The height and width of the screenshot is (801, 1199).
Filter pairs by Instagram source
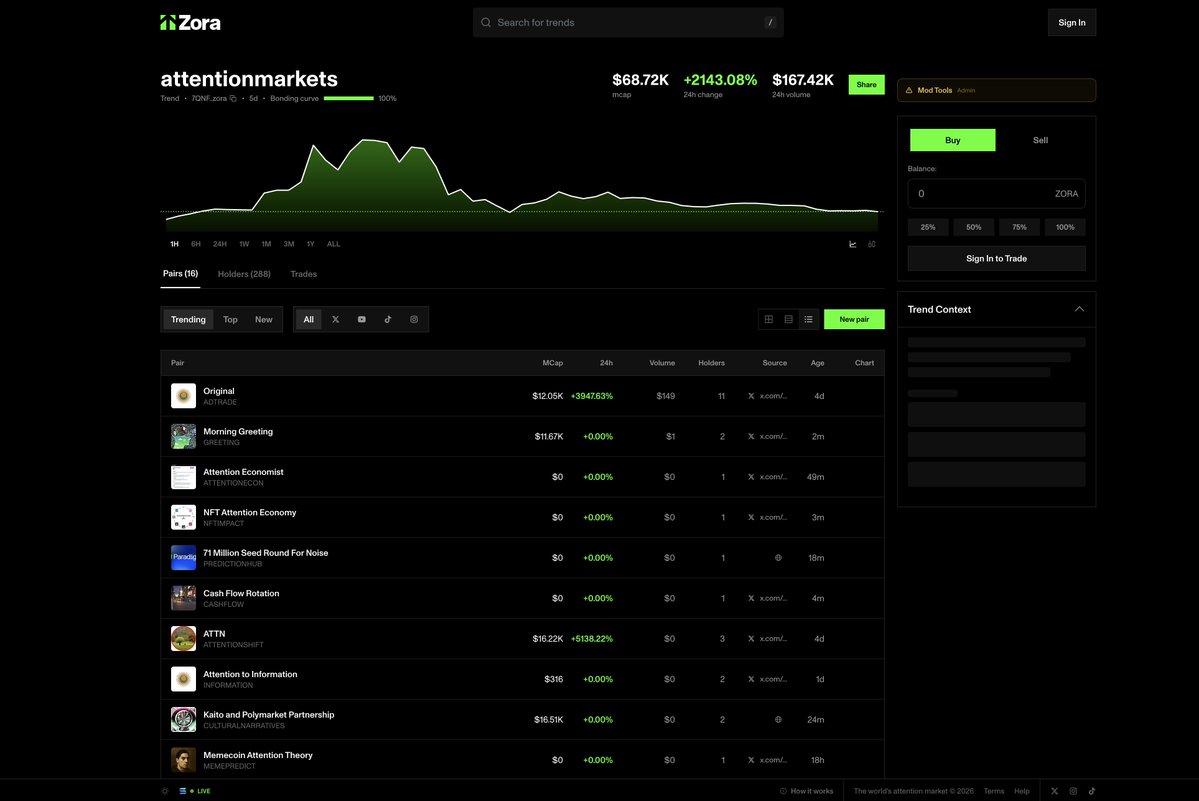[414, 319]
